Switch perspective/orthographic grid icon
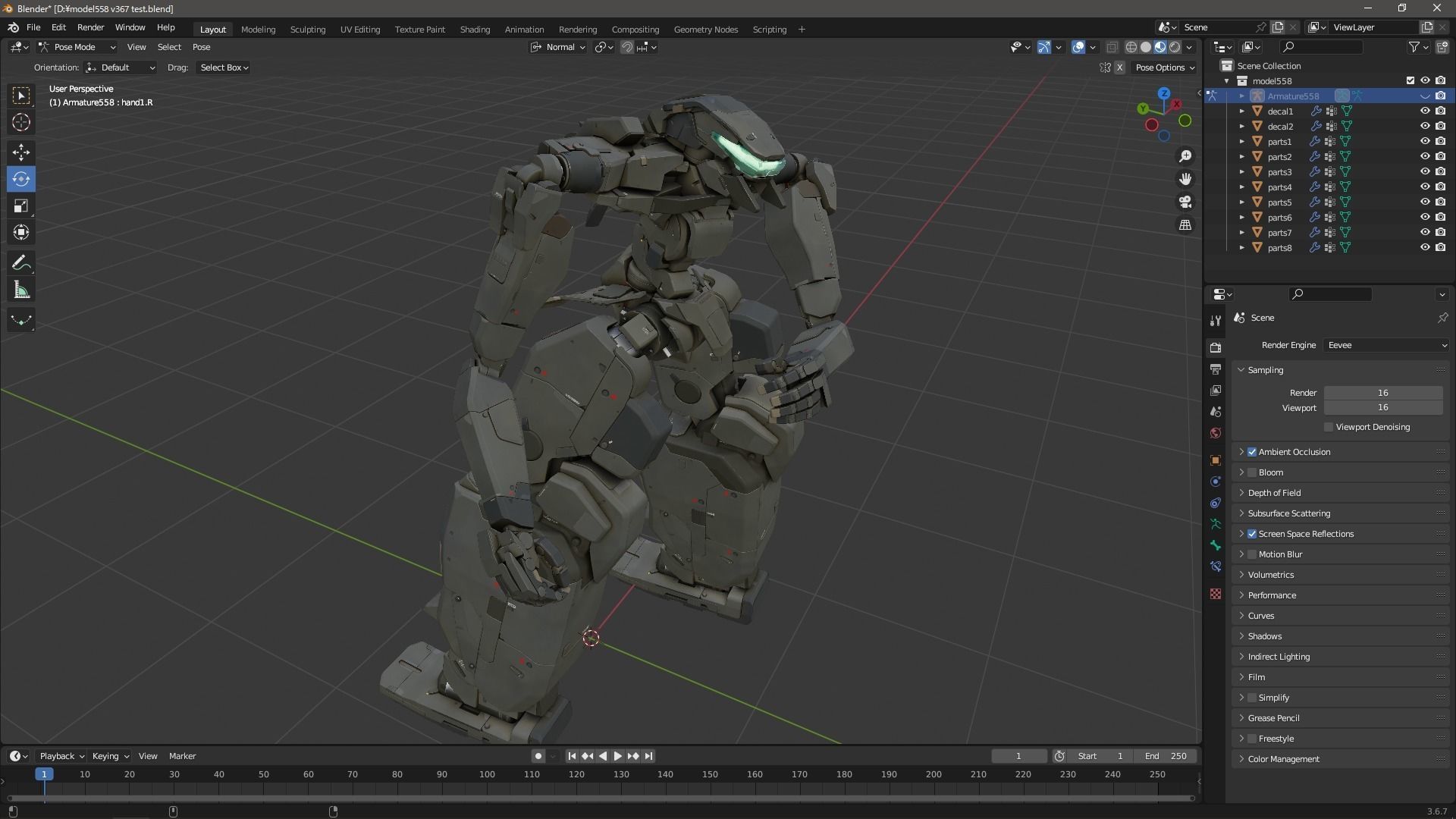This screenshot has height=819, width=1456. click(x=1185, y=224)
